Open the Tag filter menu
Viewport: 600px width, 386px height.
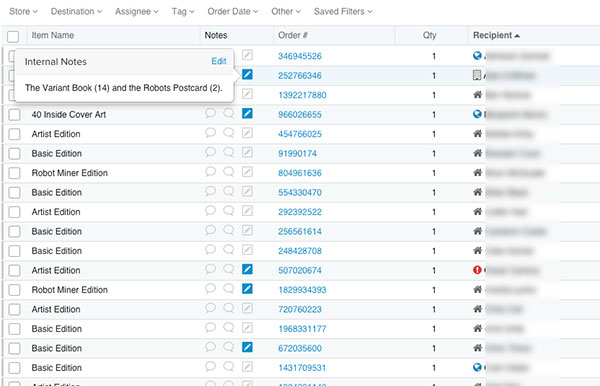coord(183,11)
